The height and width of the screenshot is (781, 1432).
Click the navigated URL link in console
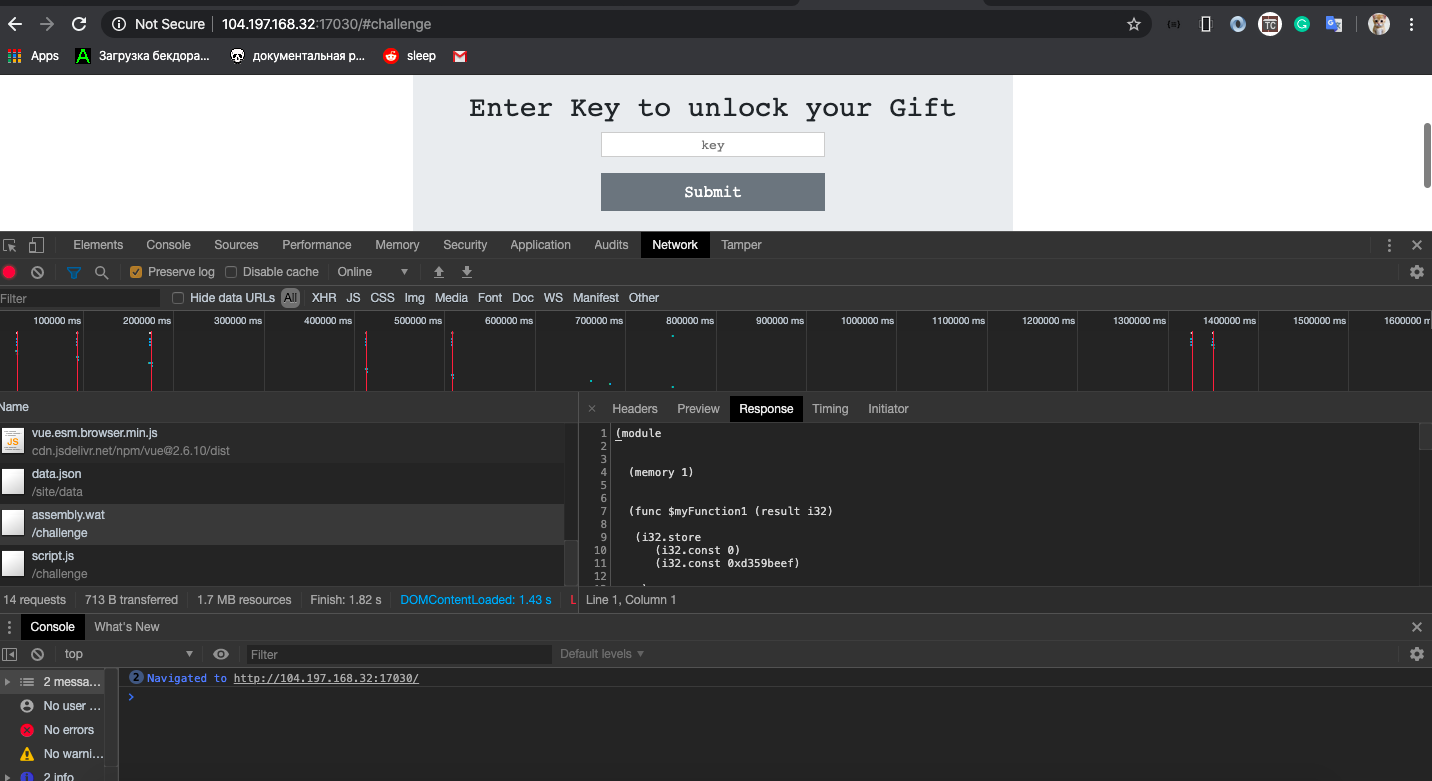[x=326, y=678]
